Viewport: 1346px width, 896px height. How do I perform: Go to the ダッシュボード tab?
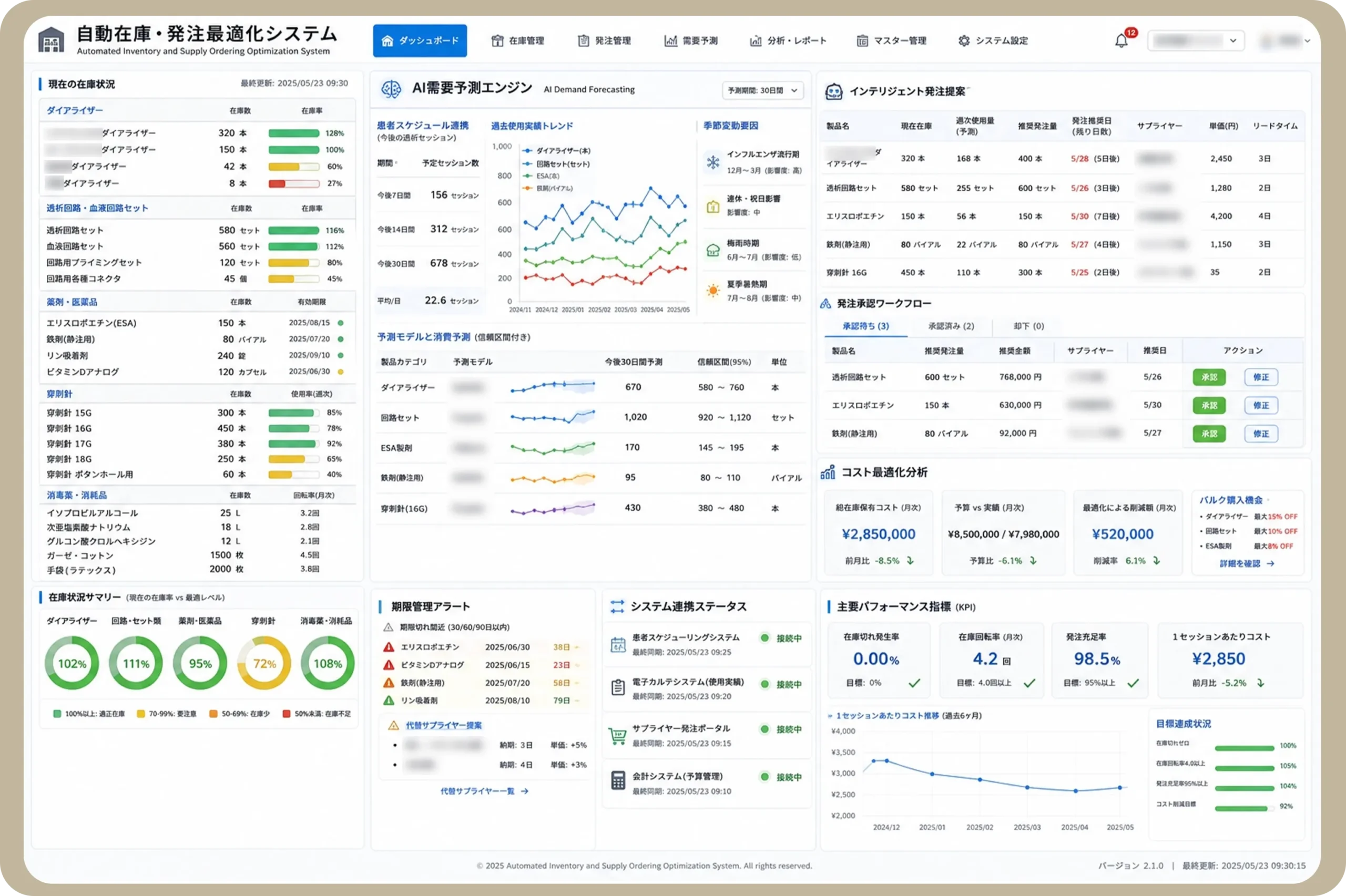pos(420,40)
